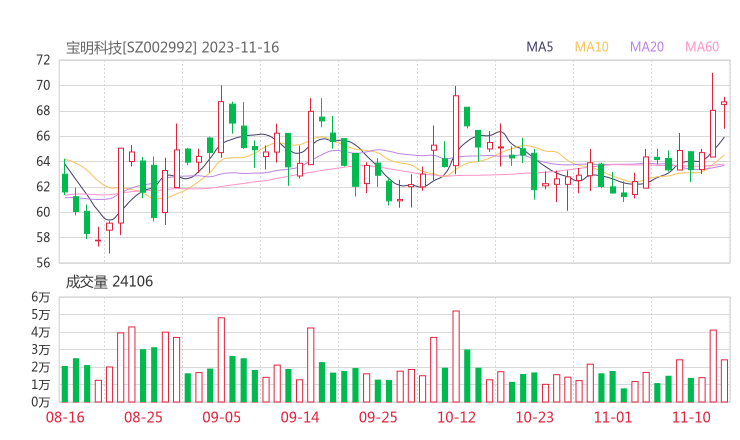Click the 成交量 24106 volume label
The image size is (740, 440).
pos(109,282)
